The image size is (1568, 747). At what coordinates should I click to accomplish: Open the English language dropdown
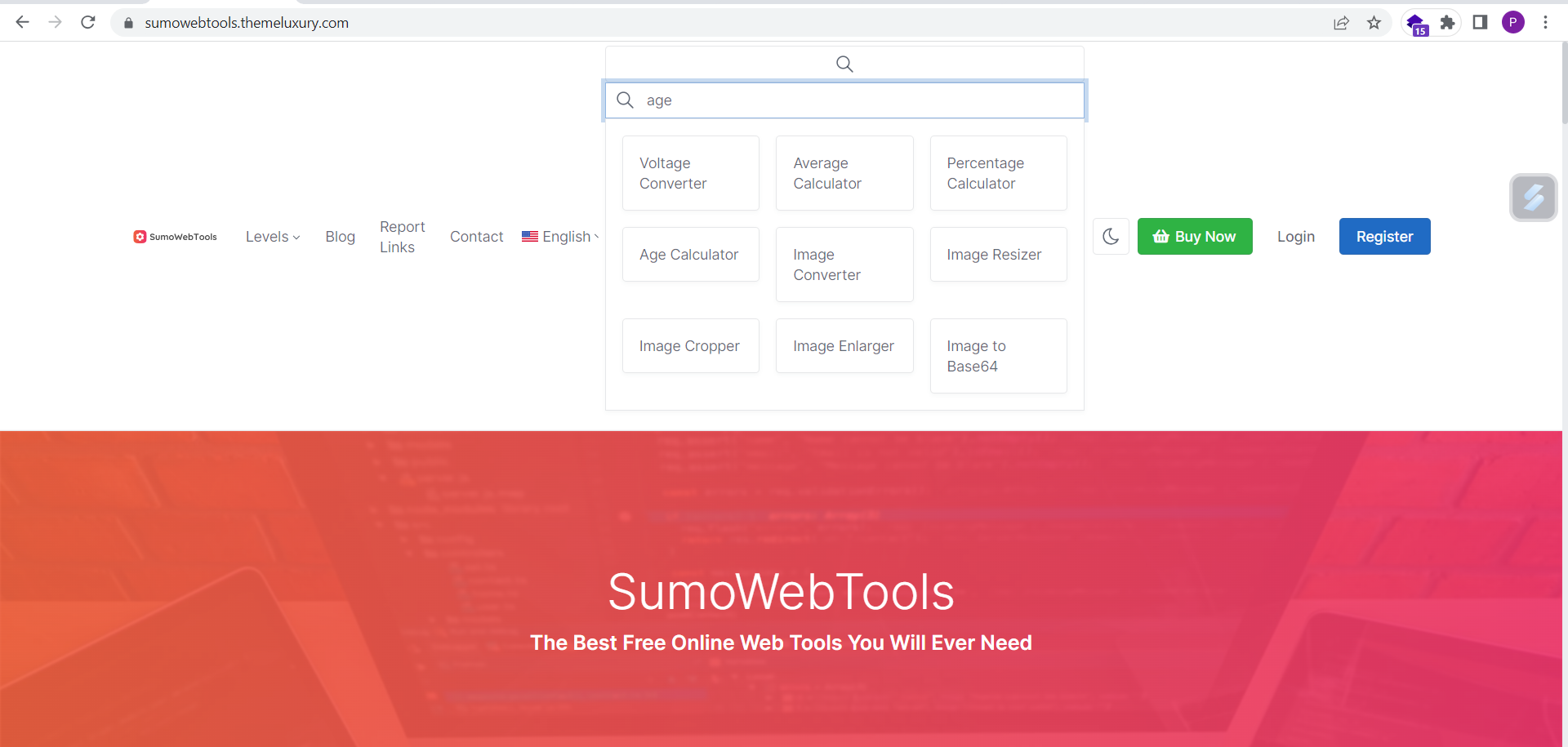tap(560, 237)
